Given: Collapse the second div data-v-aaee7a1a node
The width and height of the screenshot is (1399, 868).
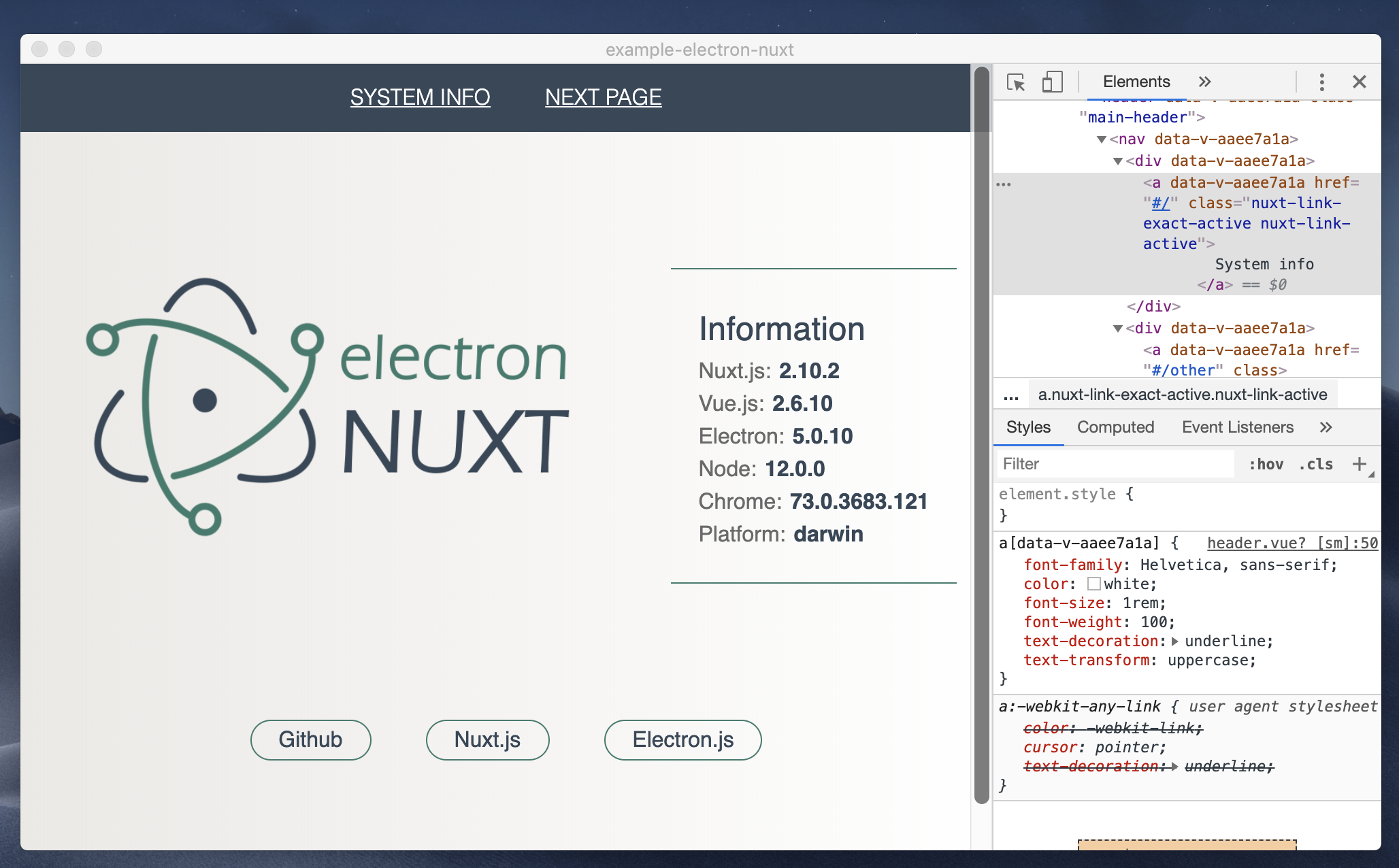Looking at the screenshot, I should point(1118,329).
